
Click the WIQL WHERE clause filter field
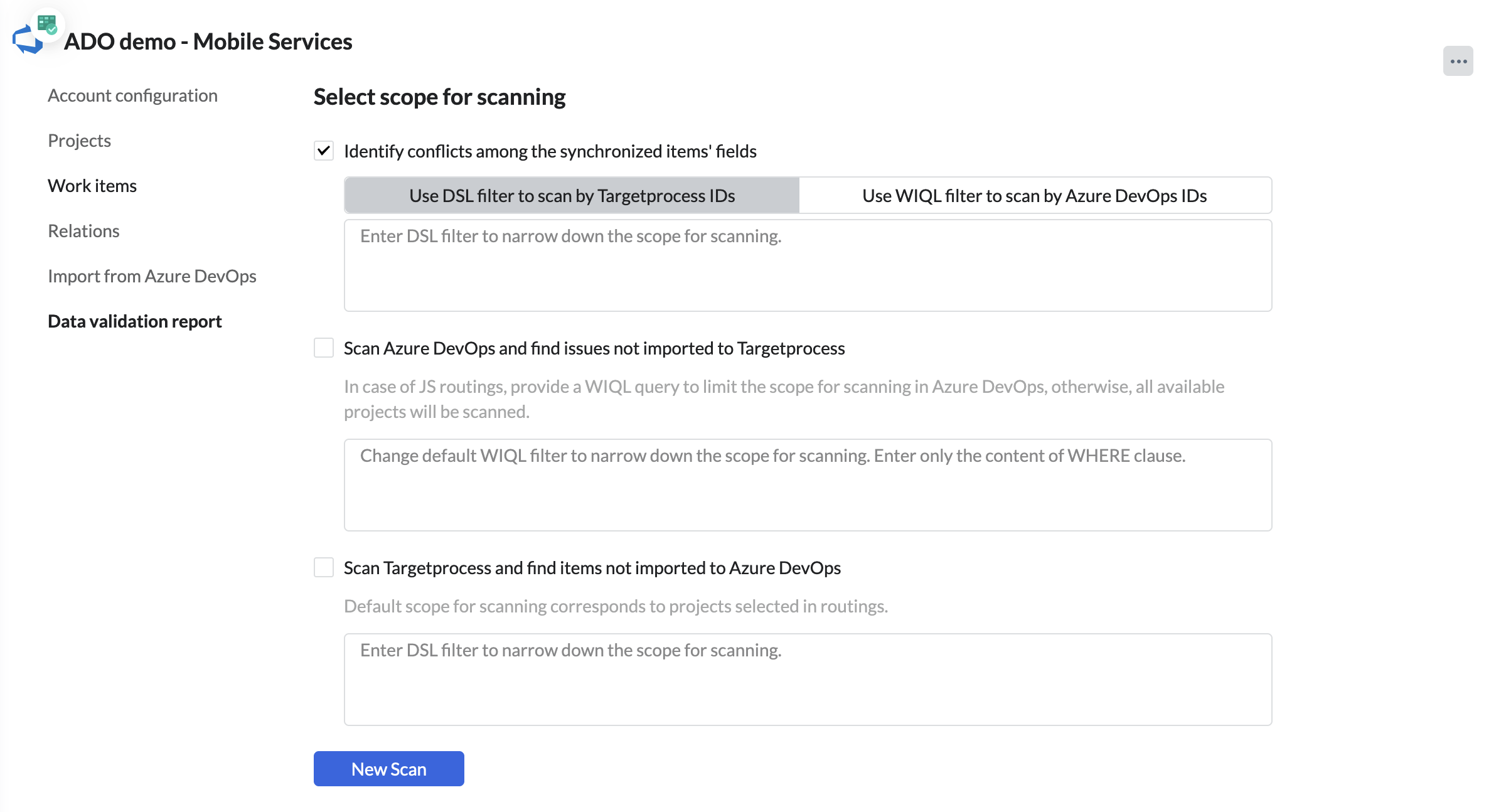(x=808, y=484)
